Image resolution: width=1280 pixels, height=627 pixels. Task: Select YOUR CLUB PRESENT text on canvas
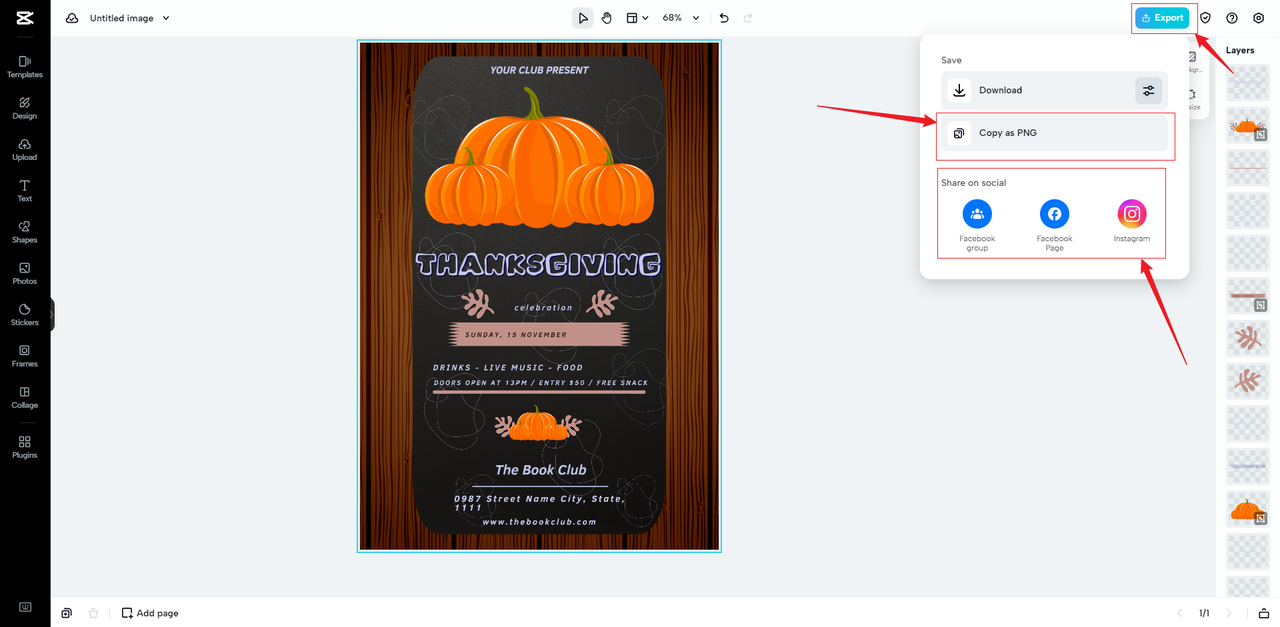click(x=539, y=70)
